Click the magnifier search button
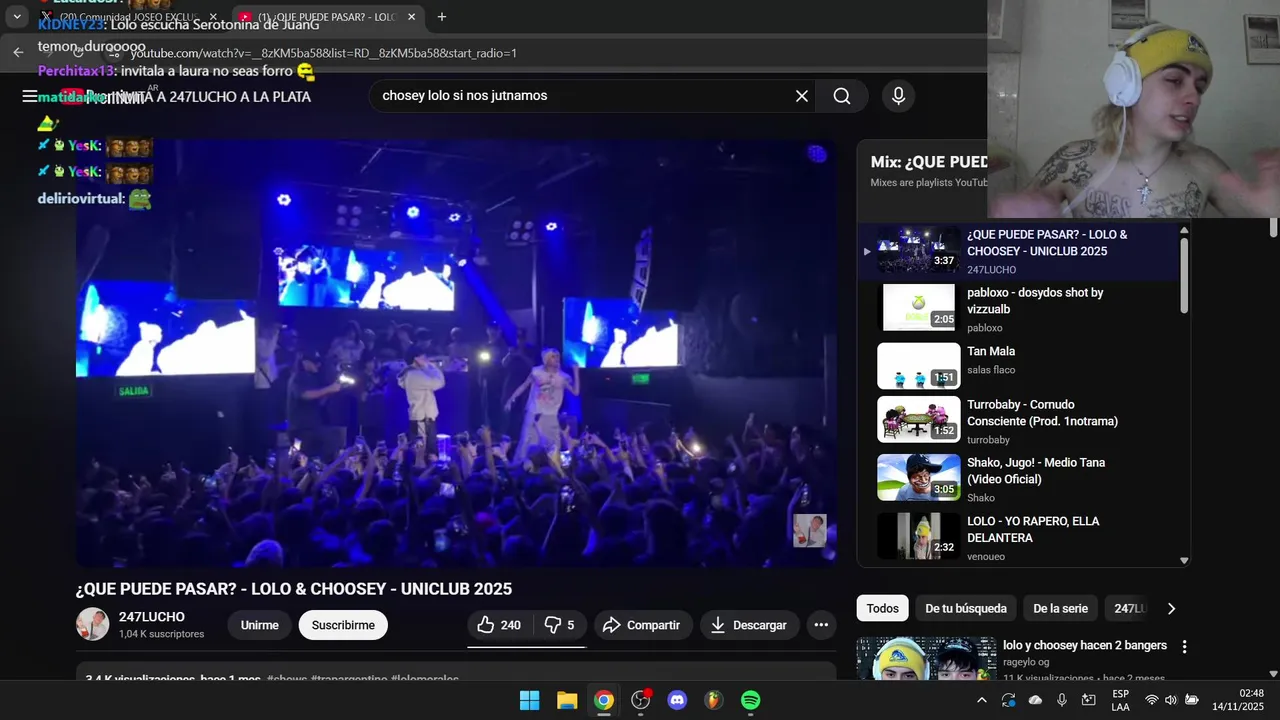This screenshot has height=720, width=1280. pos(842,96)
